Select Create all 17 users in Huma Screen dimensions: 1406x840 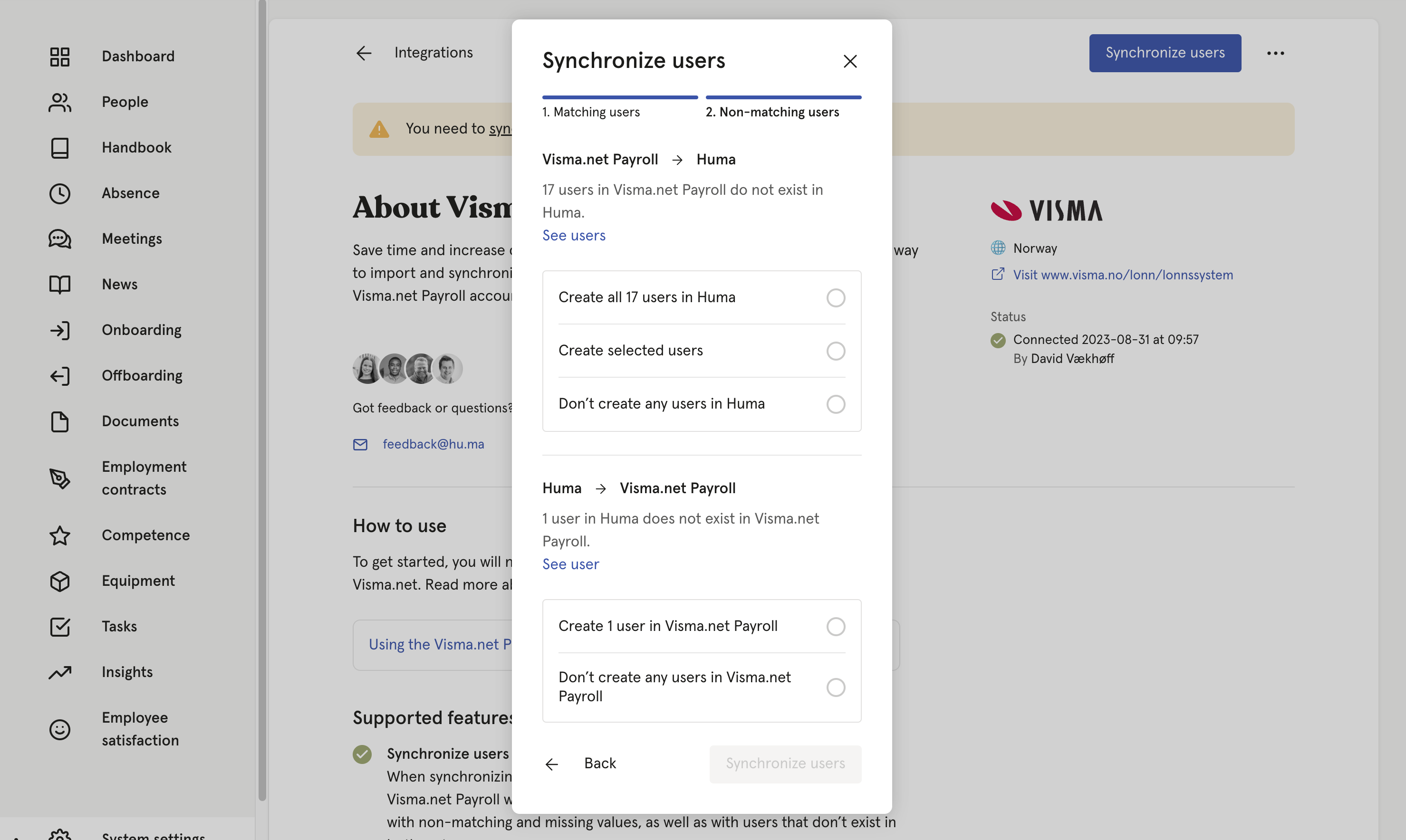coord(702,298)
